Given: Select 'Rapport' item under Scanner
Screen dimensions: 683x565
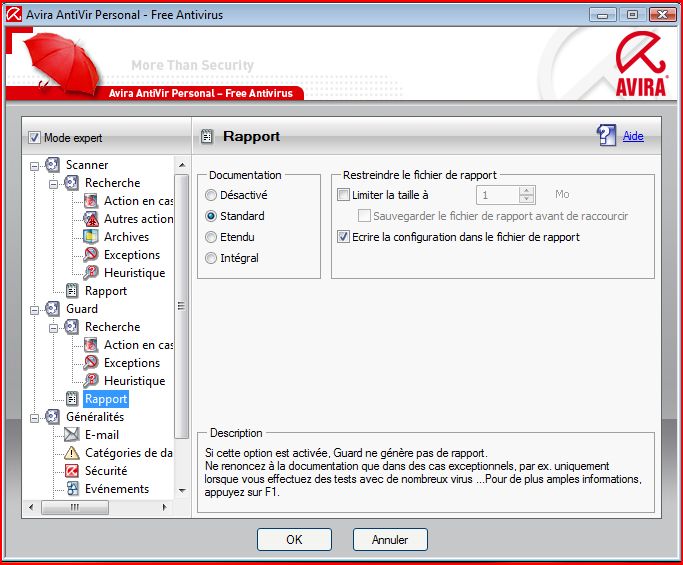Looking at the screenshot, I should (x=106, y=291).
